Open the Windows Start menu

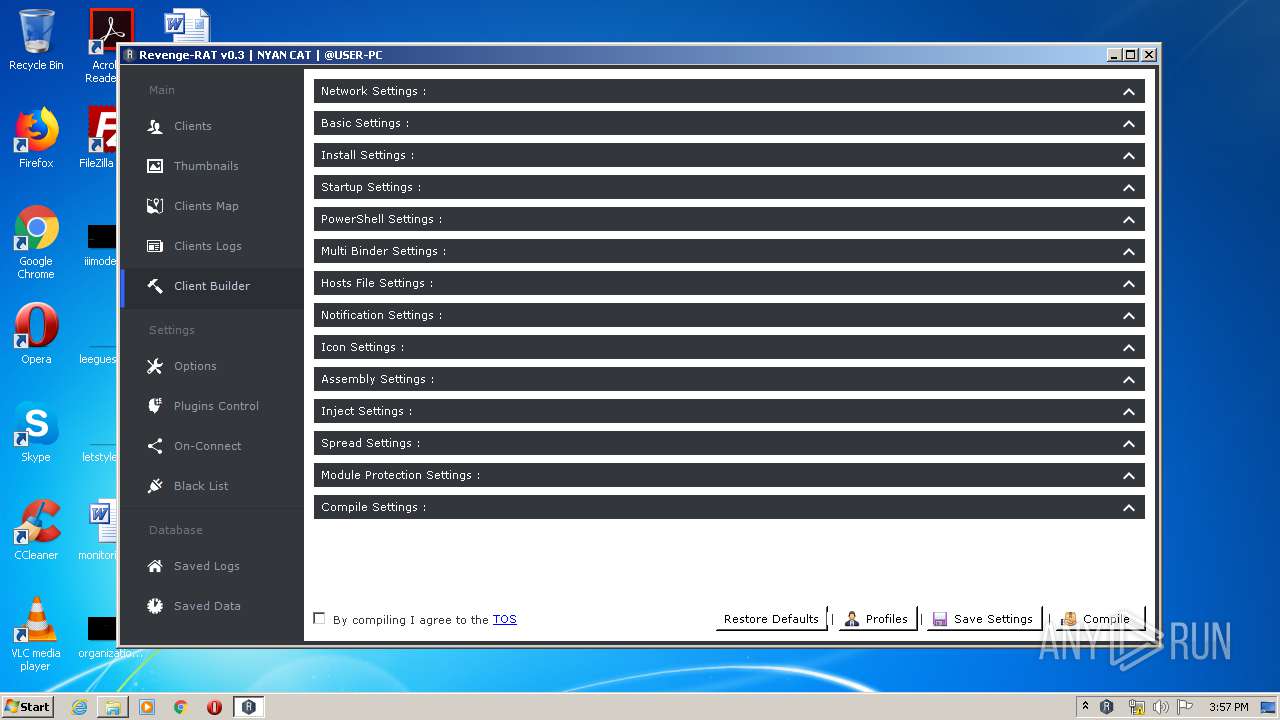27,706
